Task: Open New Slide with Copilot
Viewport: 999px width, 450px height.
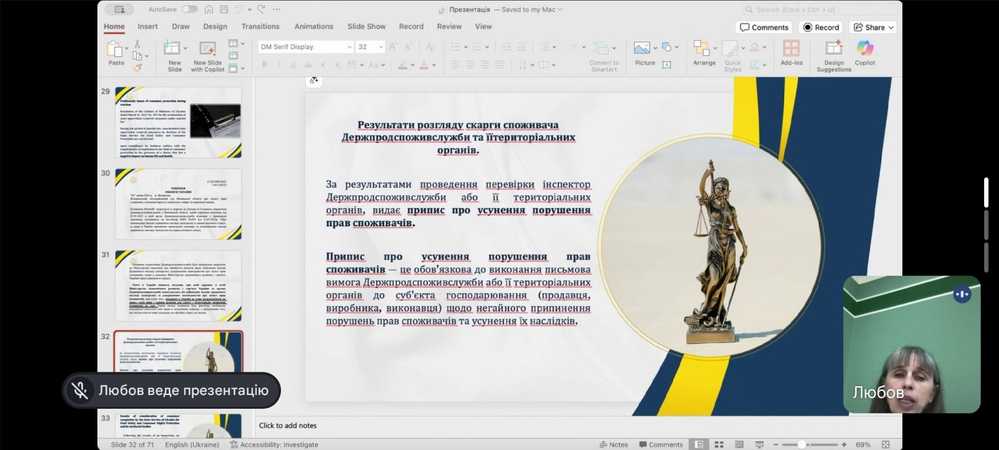Action: pos(208,49)
